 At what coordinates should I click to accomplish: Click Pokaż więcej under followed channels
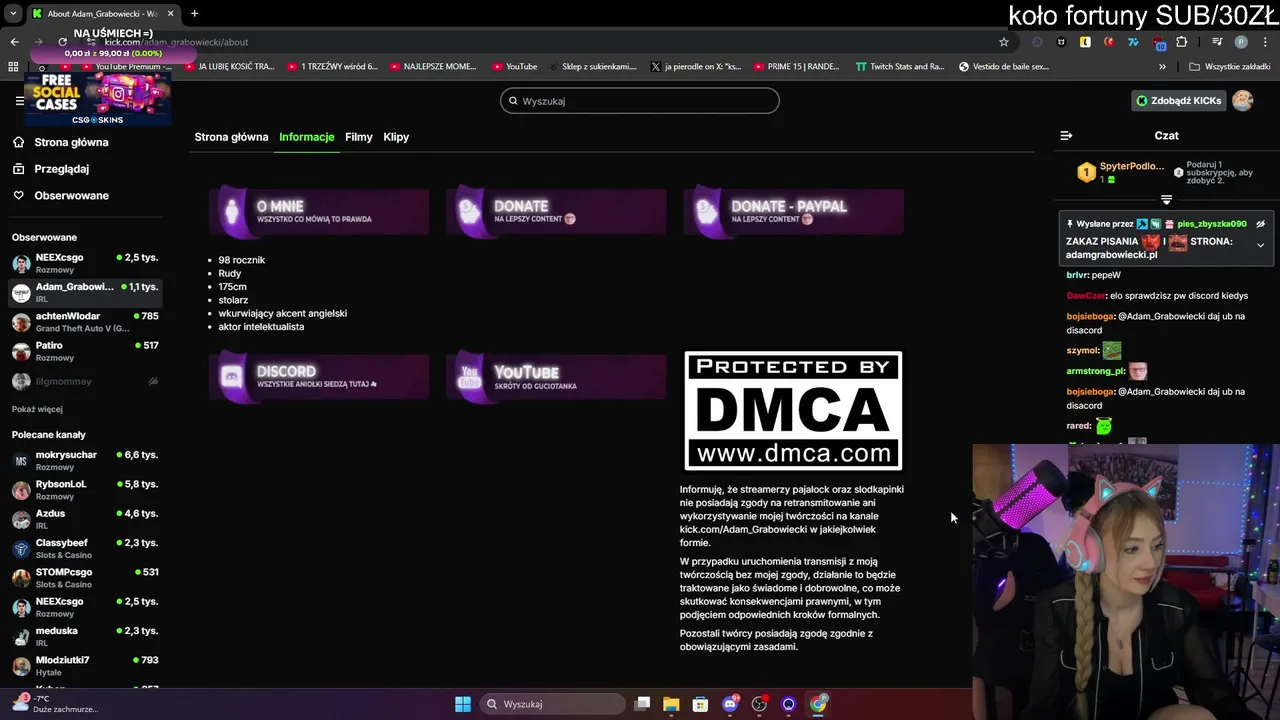pos(37,409)
